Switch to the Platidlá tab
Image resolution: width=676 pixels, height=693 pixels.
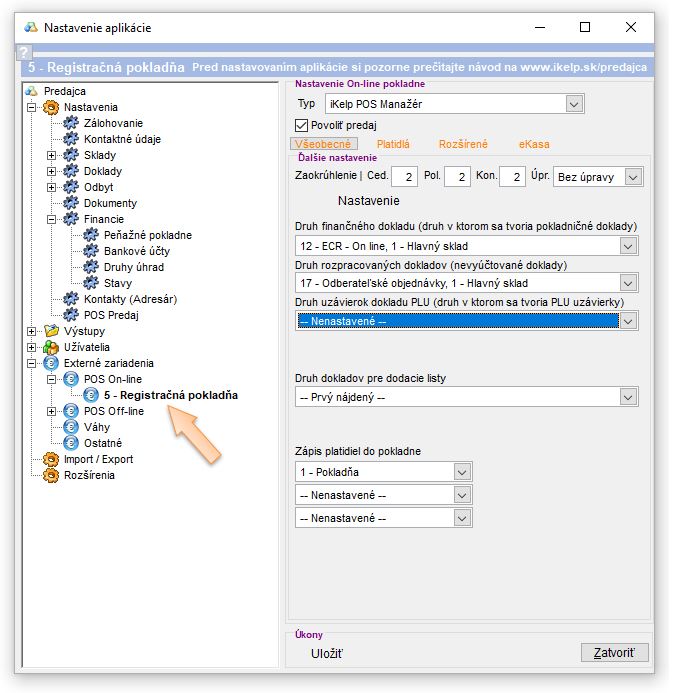393,145
